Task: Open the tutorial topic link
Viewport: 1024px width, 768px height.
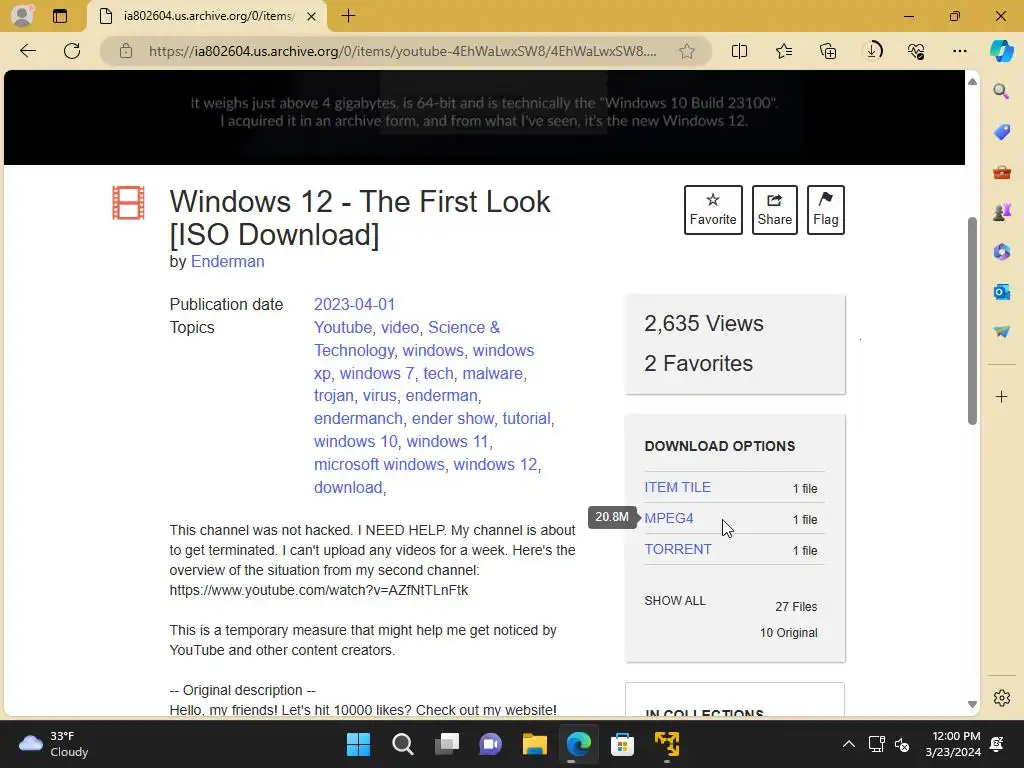Action: coord(526,419)
